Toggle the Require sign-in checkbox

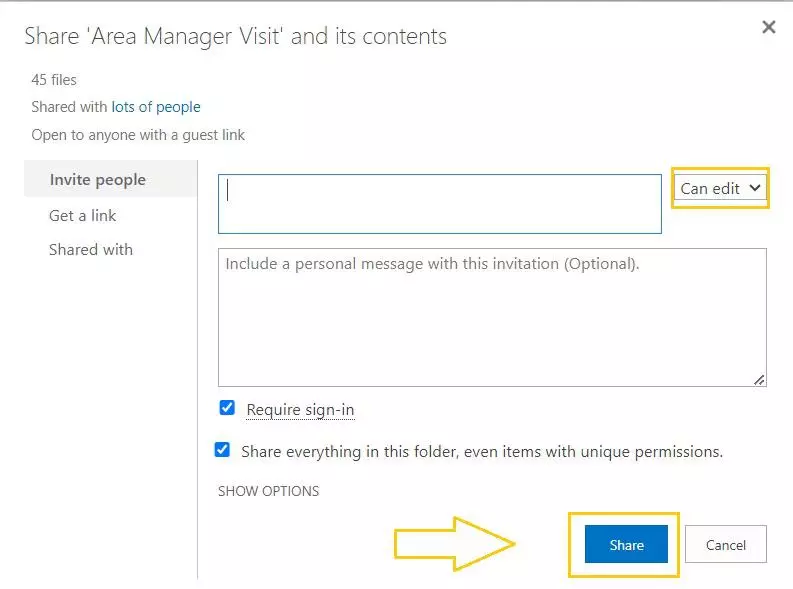[x=228, y=408]
